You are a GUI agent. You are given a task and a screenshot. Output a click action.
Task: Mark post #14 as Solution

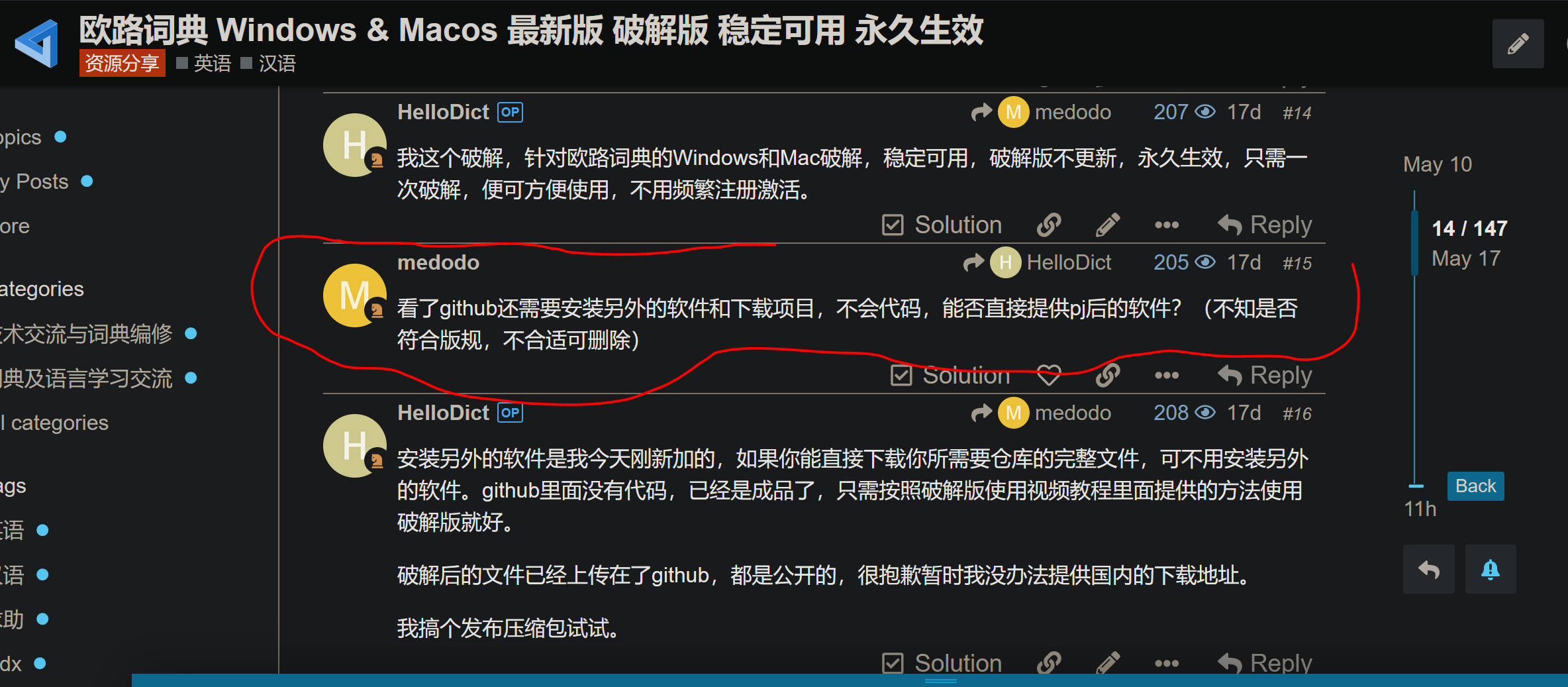(x=942, y=225)
